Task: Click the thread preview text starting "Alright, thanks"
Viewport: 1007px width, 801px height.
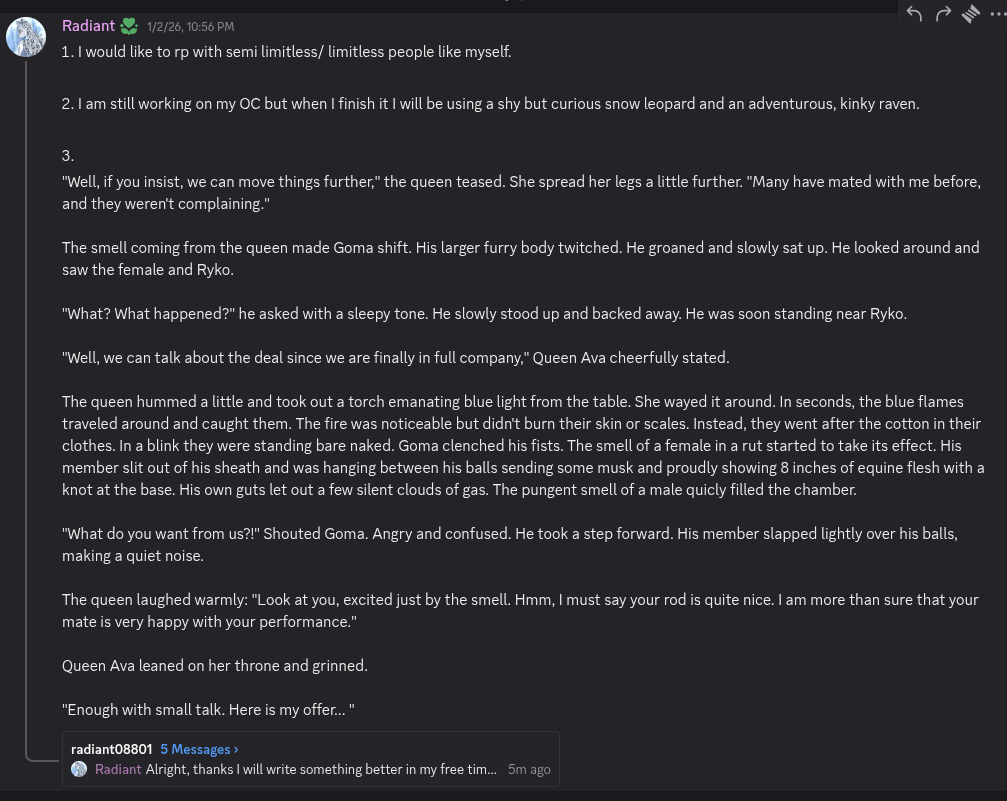Action: coord(320,769)
